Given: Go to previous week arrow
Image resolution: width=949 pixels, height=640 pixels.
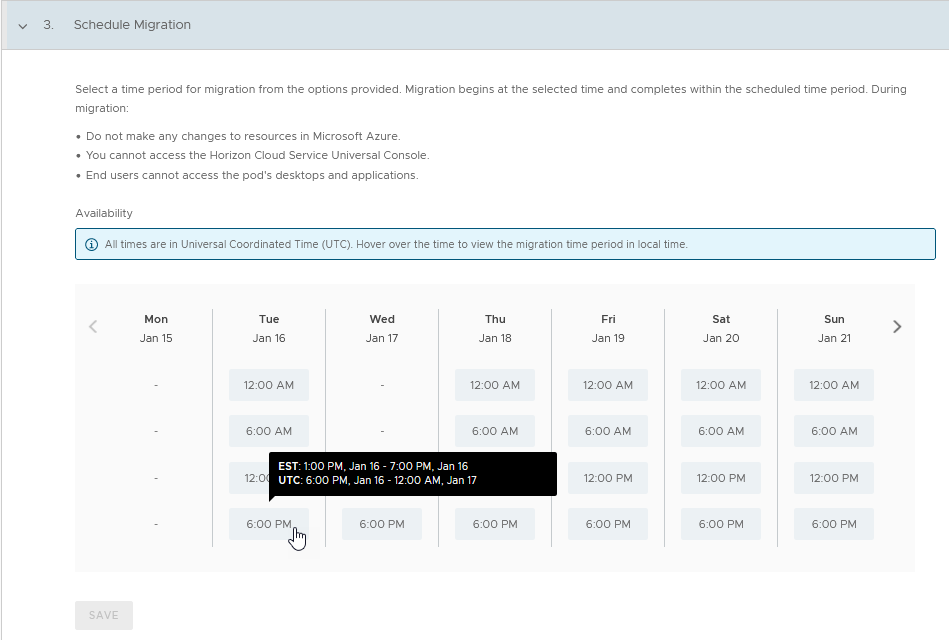Looking at the screenshot, I should (x=93, y=326).
